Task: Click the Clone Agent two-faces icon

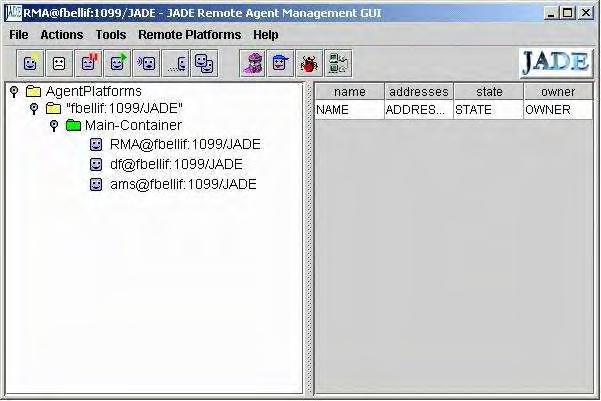Action: [205, 63]
